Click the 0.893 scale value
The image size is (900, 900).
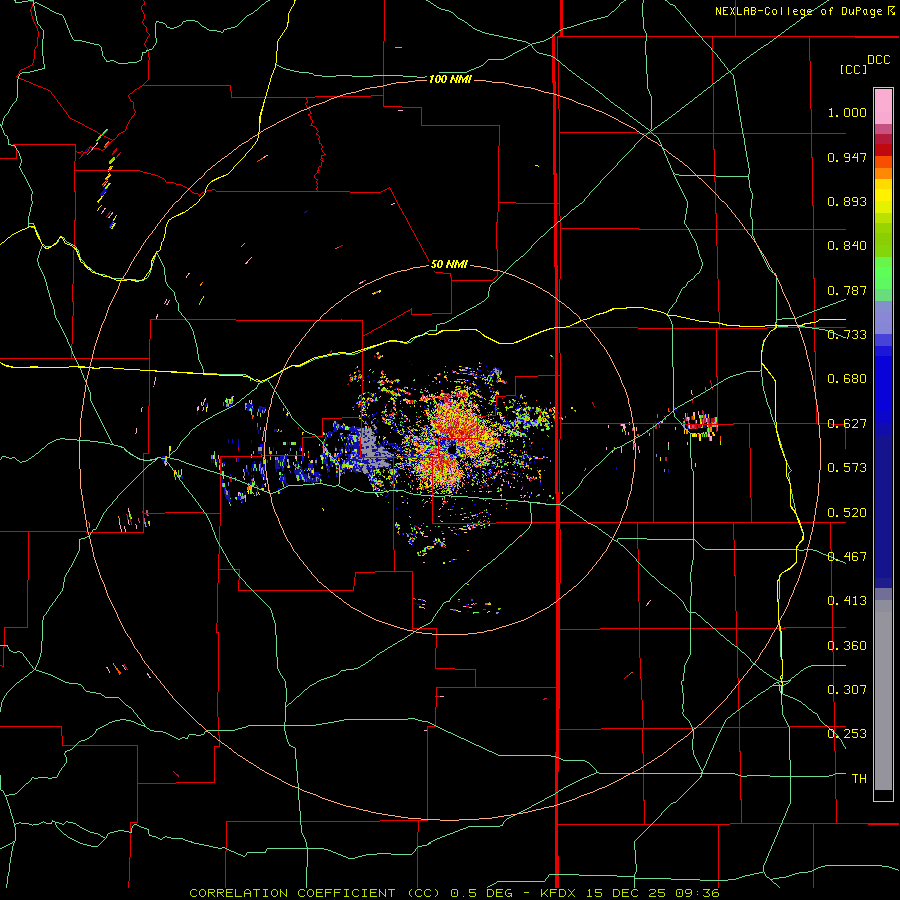click(x=847, y=201)
